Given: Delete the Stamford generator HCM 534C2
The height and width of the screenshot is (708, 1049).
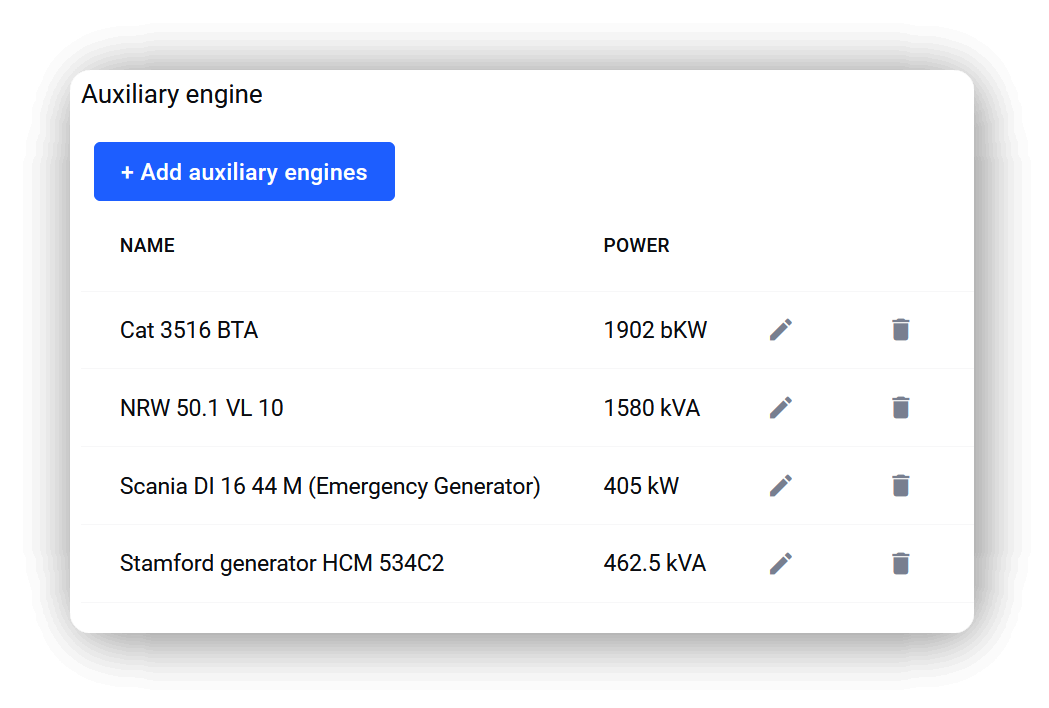Looking at the screenshot, I should tap(900, 563).
